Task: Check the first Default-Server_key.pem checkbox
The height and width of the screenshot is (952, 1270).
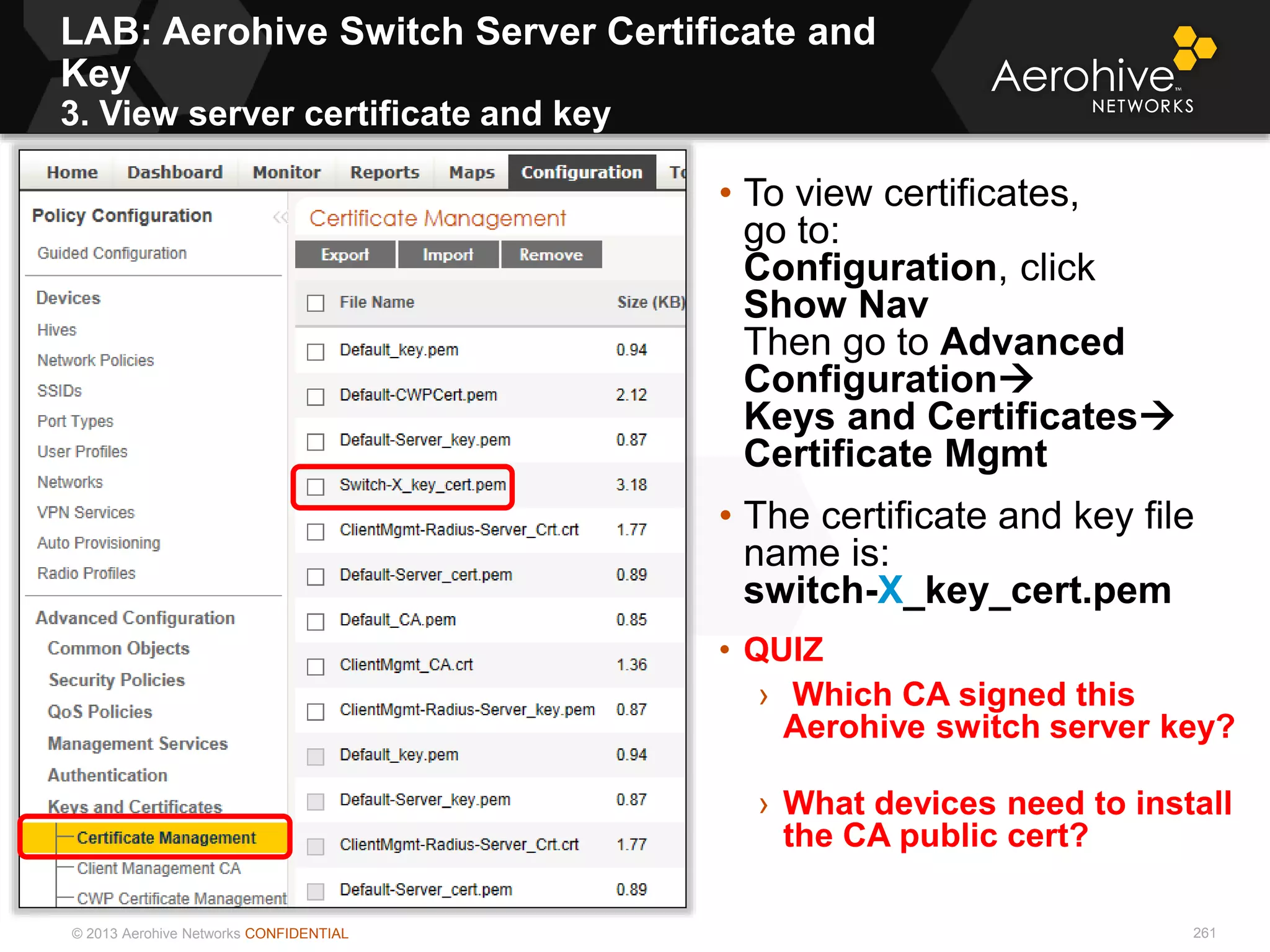Action: [316, 442]
